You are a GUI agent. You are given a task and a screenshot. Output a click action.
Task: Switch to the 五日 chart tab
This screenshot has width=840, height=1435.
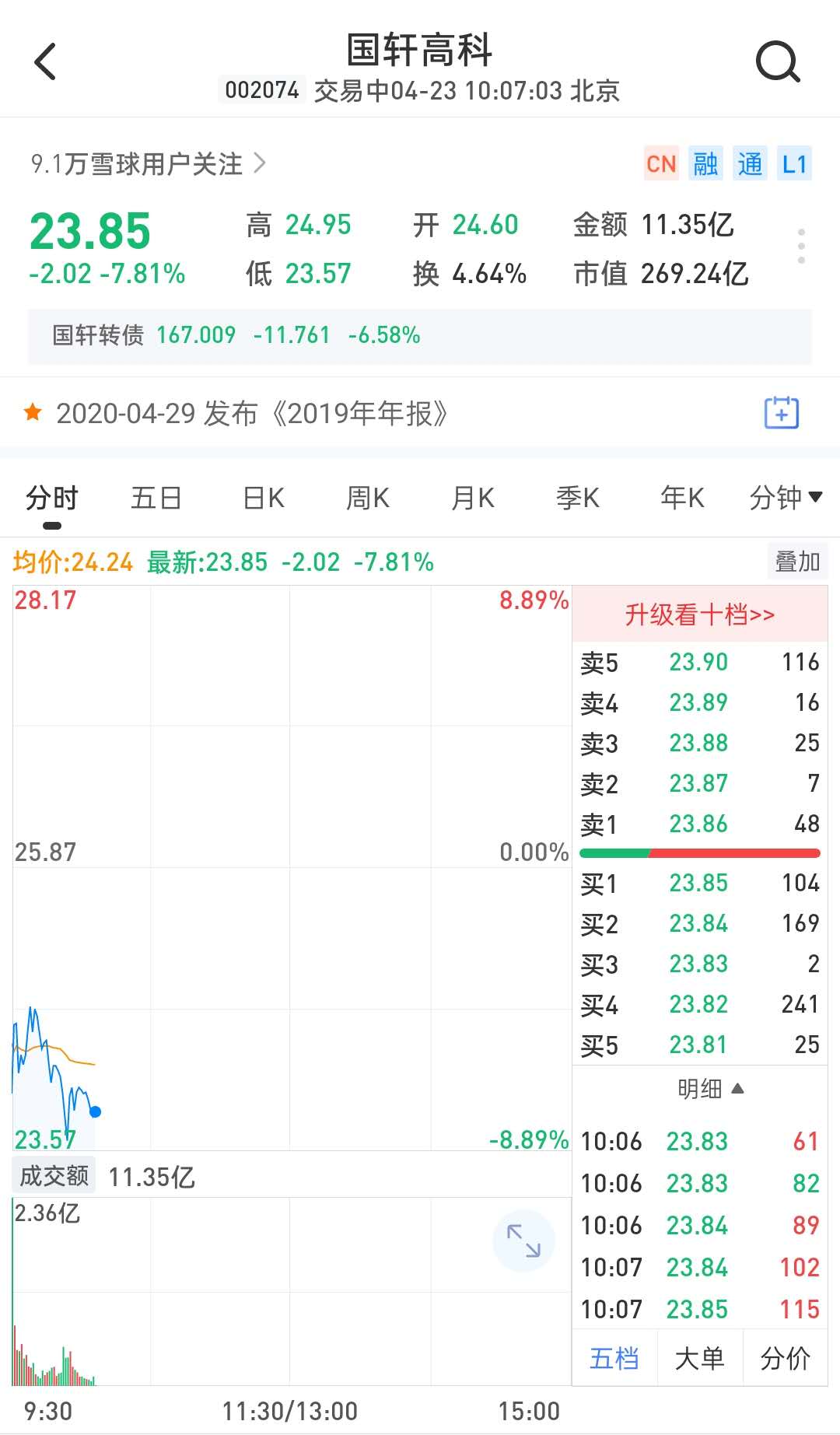click(x=156, y=498)
